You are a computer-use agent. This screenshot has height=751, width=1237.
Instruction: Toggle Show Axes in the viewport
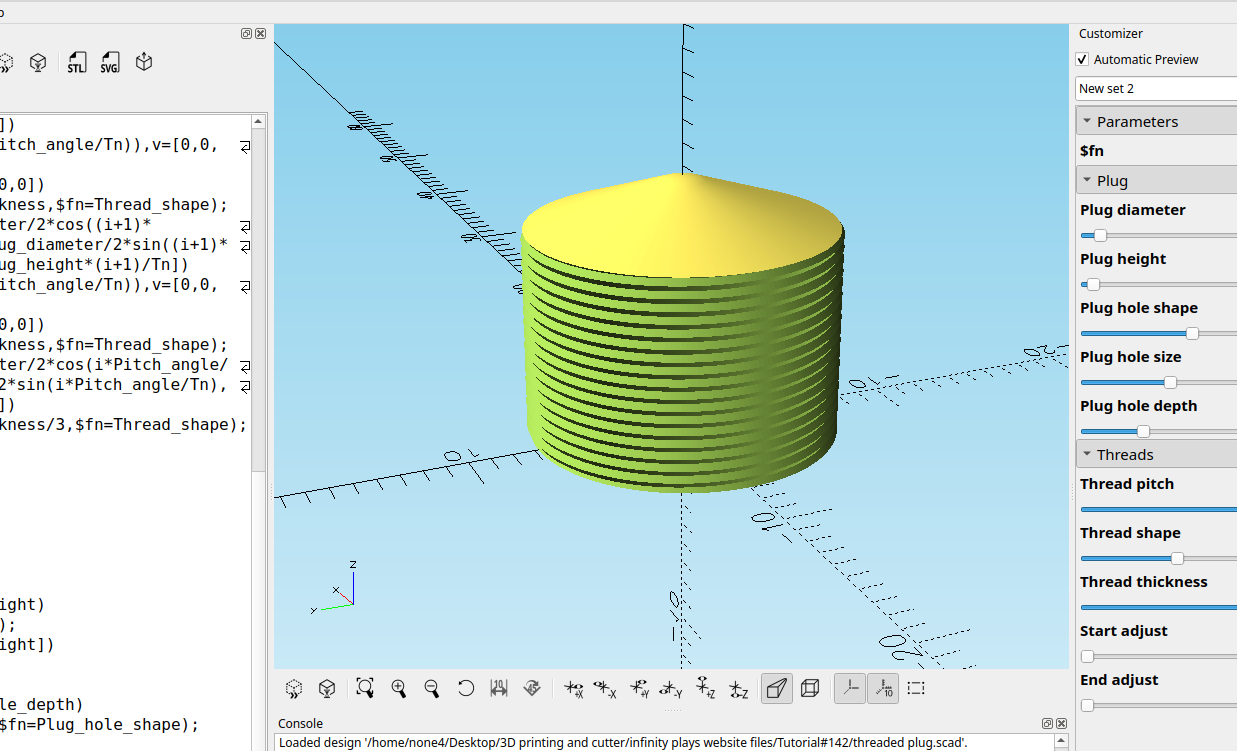(x=850, y=688)
